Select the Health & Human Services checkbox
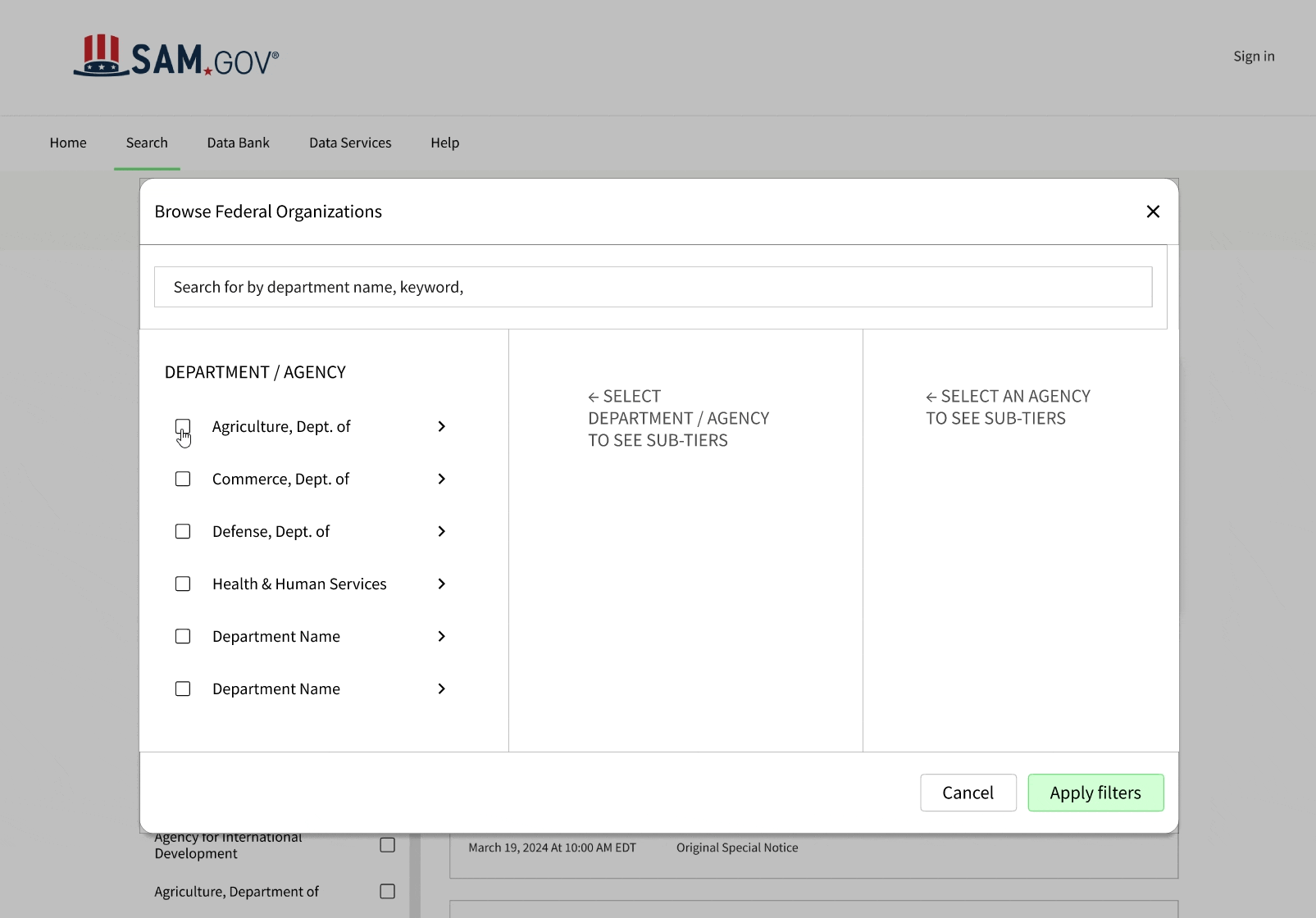 pos(183,584)
